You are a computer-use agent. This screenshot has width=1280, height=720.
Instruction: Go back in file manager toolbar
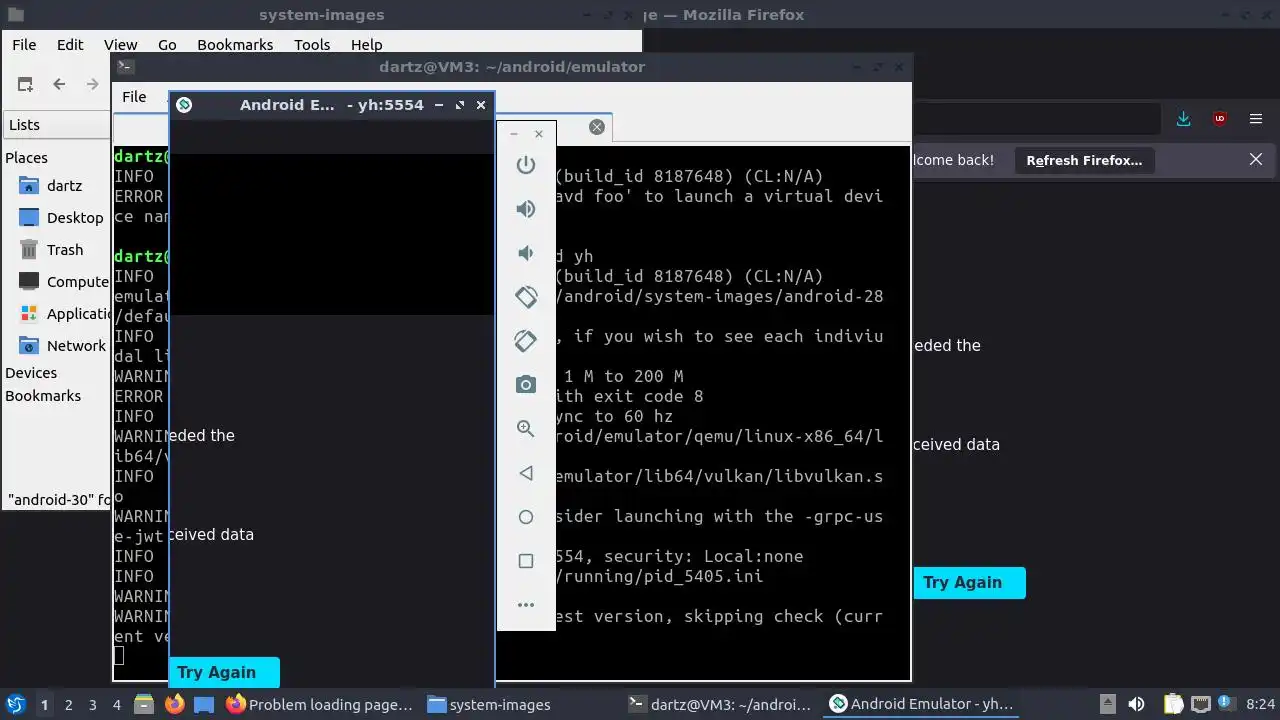[59, 84]
